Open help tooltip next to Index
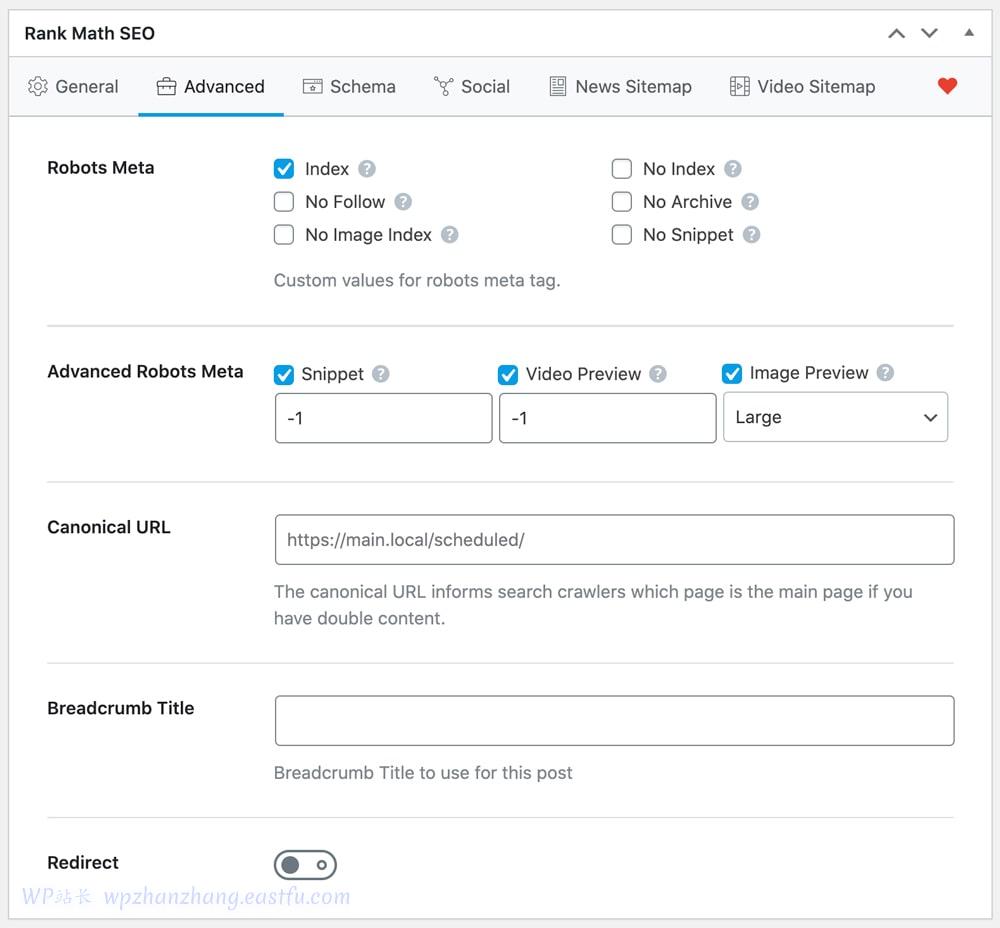 point(367,169)
